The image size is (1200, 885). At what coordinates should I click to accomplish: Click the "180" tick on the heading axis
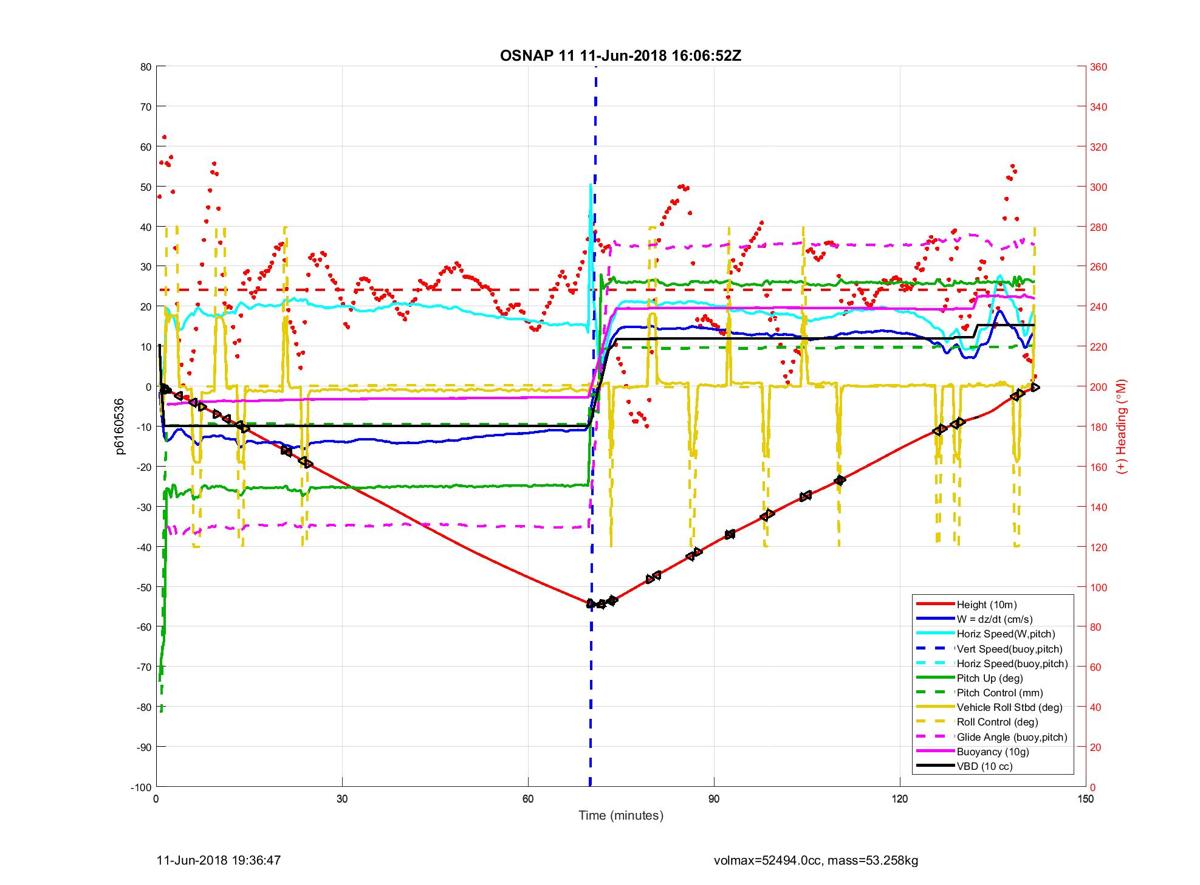[1098, 427]
